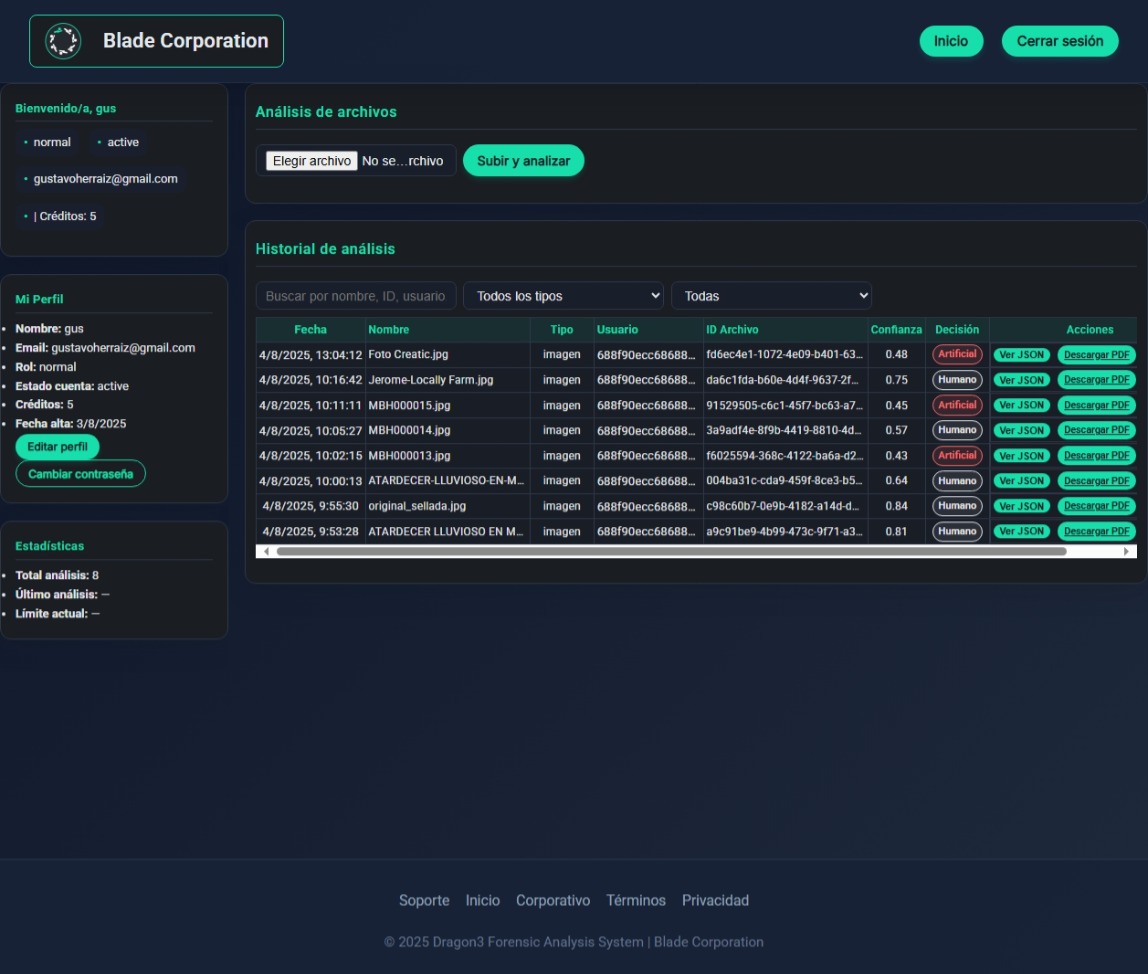Screen dimensions: 1148x974
Task: Click the Blade Corporation logo icon
Action: click(x=64, y=41)
